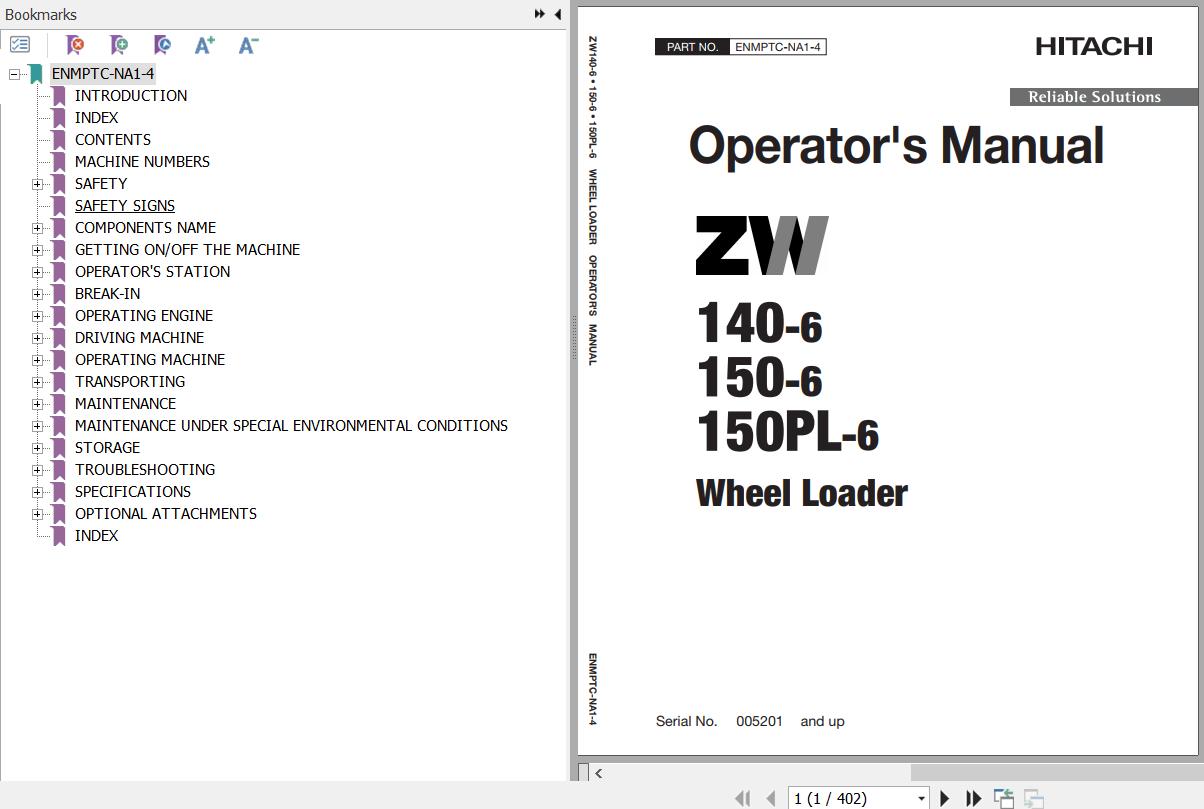Hide the Bookmarks panel with left arrow

click(x=557, y=14)
